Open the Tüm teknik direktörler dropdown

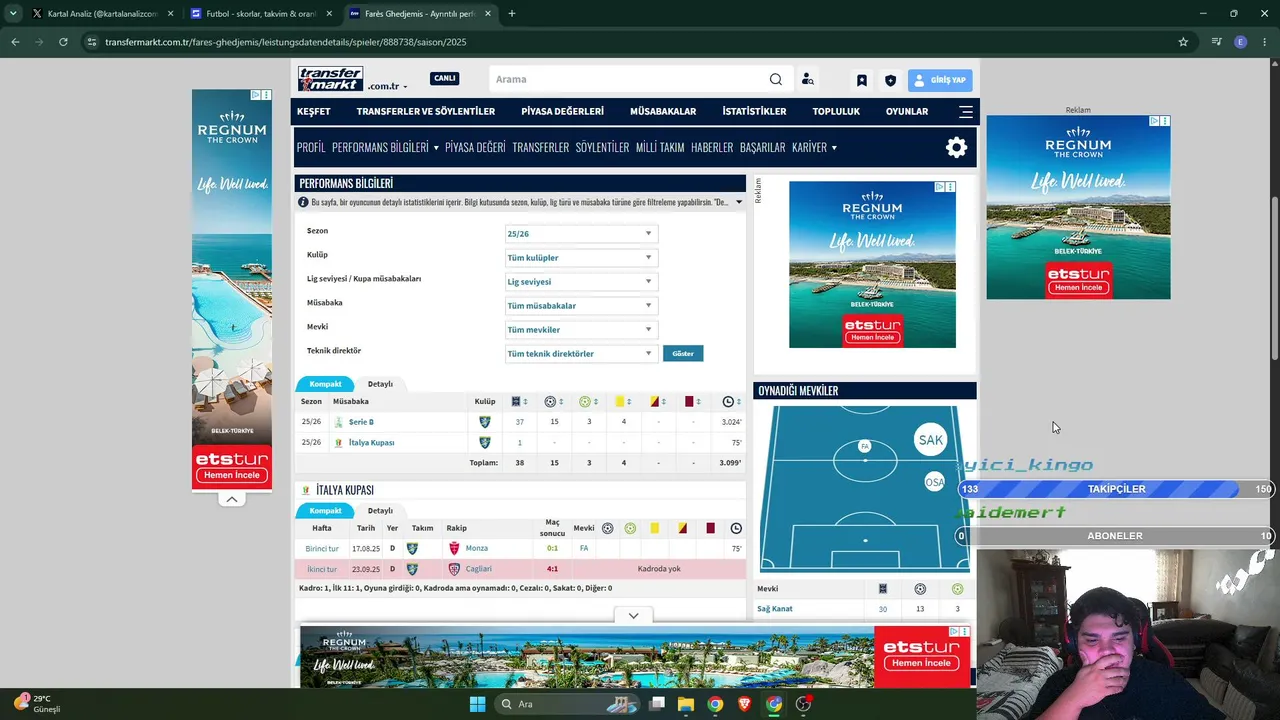581,354
